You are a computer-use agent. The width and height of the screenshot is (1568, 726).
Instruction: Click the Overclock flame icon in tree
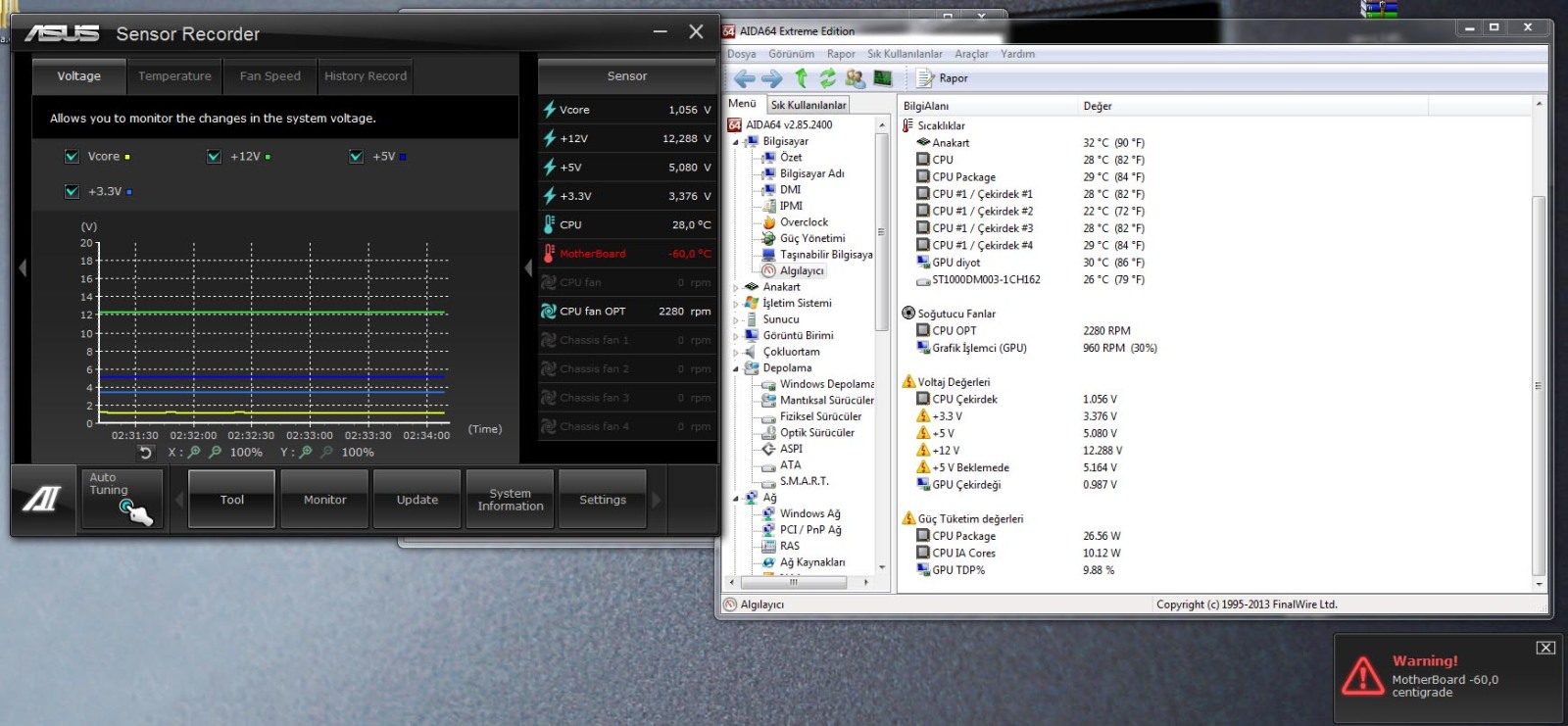pyautogui.click(x=769, y=222)
